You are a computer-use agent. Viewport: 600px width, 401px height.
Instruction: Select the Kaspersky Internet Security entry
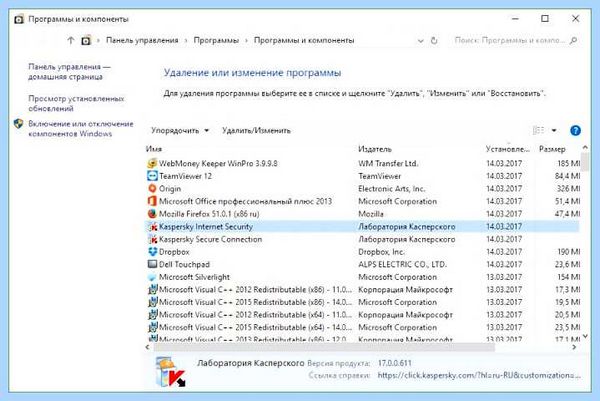coord(362,227)
